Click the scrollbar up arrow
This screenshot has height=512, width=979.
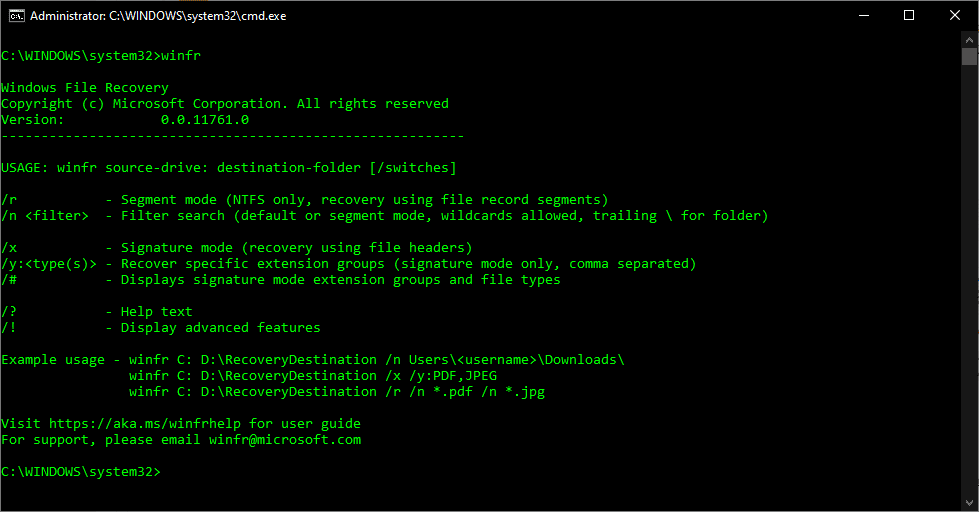click(970, 38)
